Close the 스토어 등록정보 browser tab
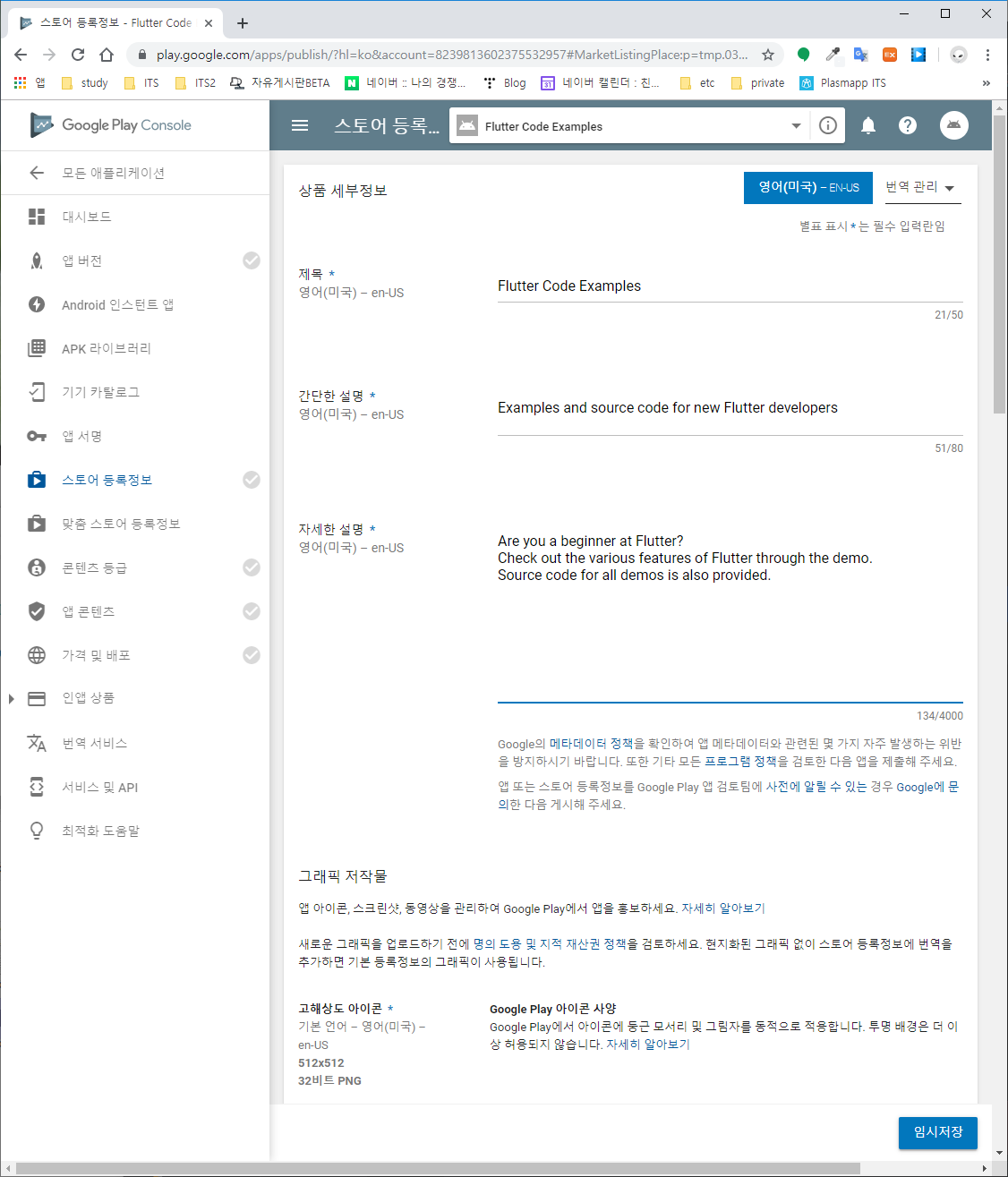 (x=208, y=23)
